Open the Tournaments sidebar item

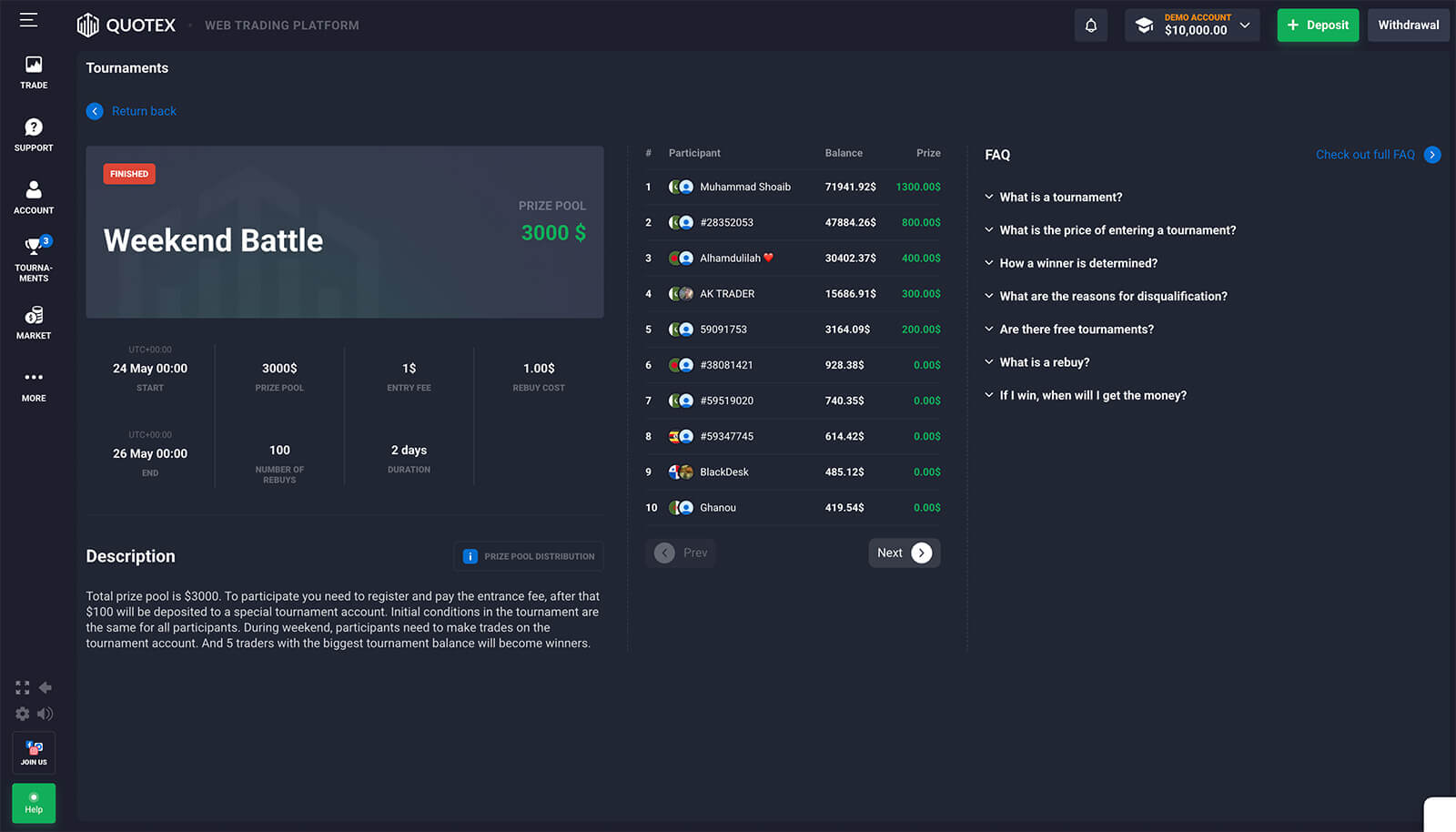point(34,259)
